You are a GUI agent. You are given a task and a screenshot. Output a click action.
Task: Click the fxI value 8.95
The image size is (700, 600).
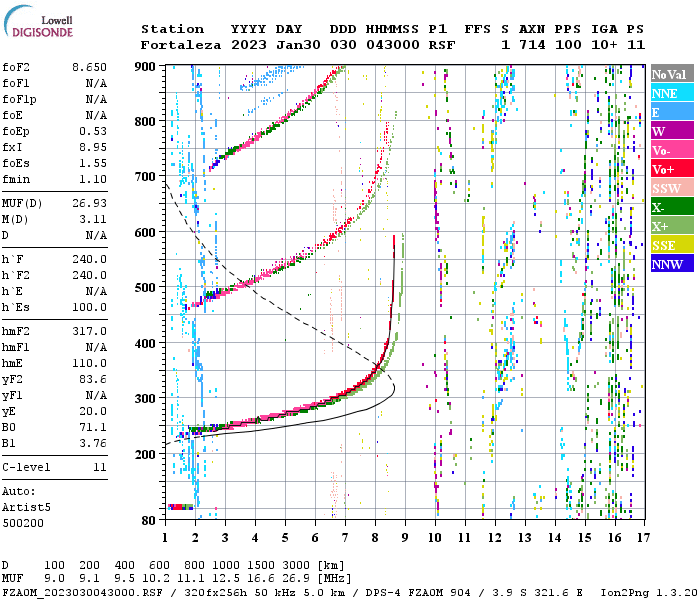93,147
